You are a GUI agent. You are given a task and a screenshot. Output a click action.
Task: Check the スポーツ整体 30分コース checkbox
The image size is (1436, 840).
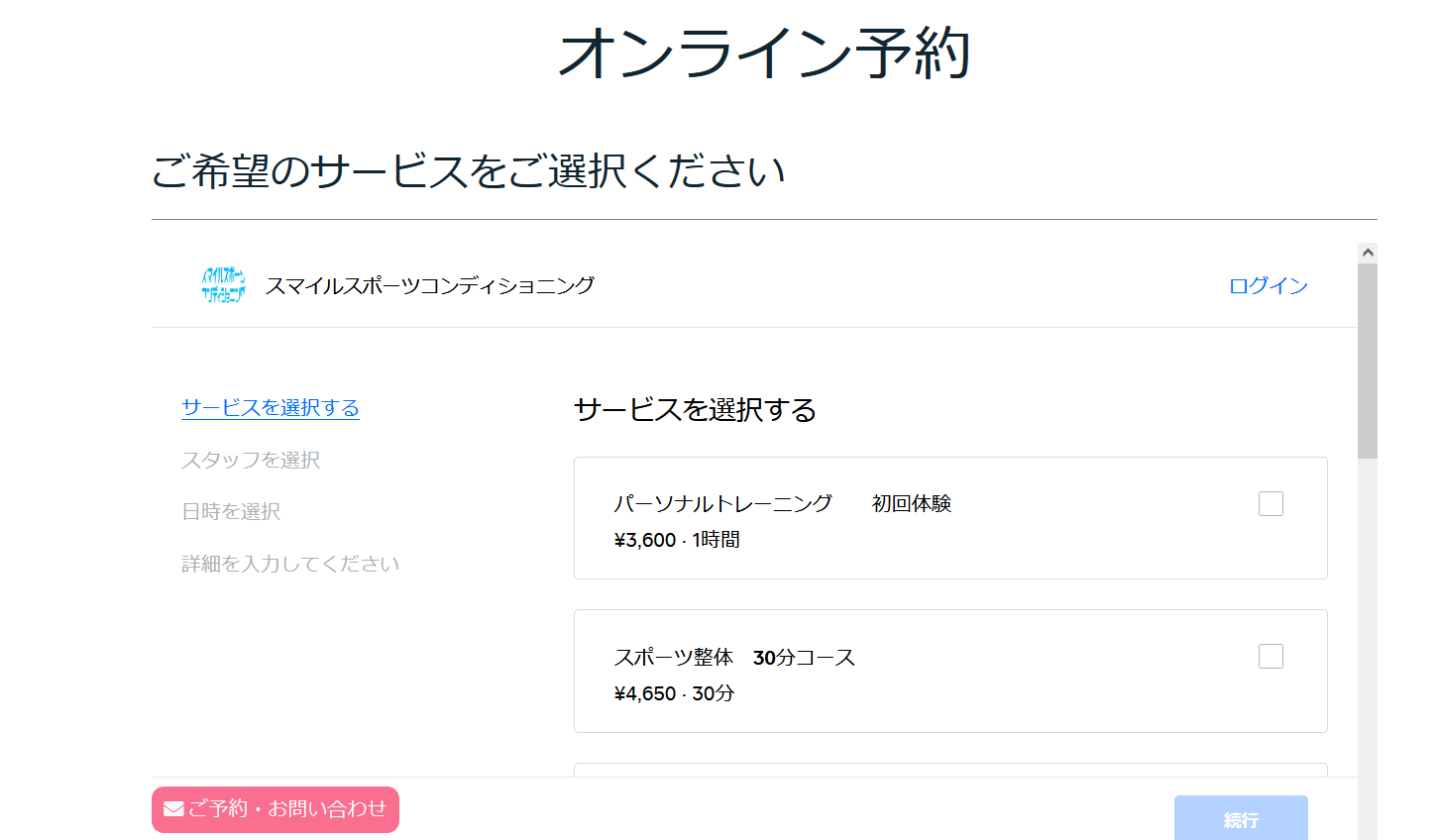[x=1270, y=656]
